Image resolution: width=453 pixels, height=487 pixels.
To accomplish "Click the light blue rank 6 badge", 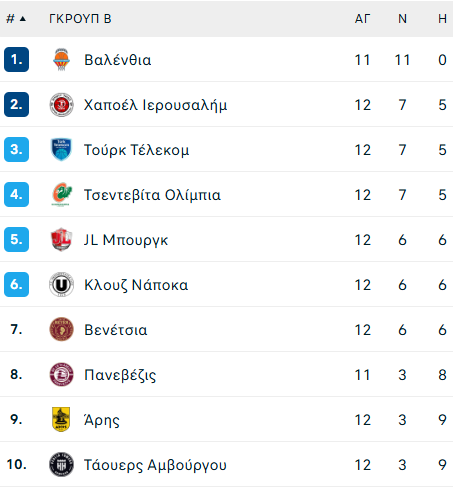I will (16, 284).
